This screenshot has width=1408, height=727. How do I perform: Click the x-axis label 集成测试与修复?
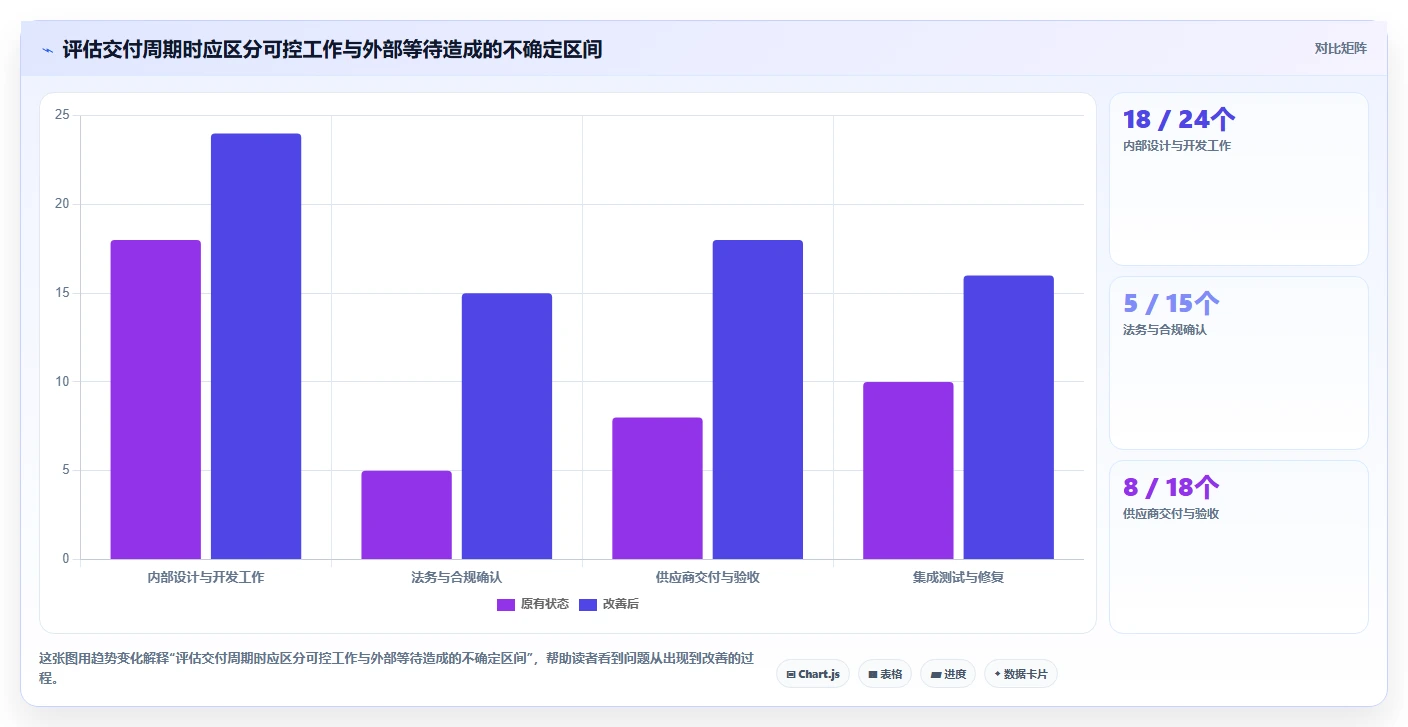click(x=959, y=577)
